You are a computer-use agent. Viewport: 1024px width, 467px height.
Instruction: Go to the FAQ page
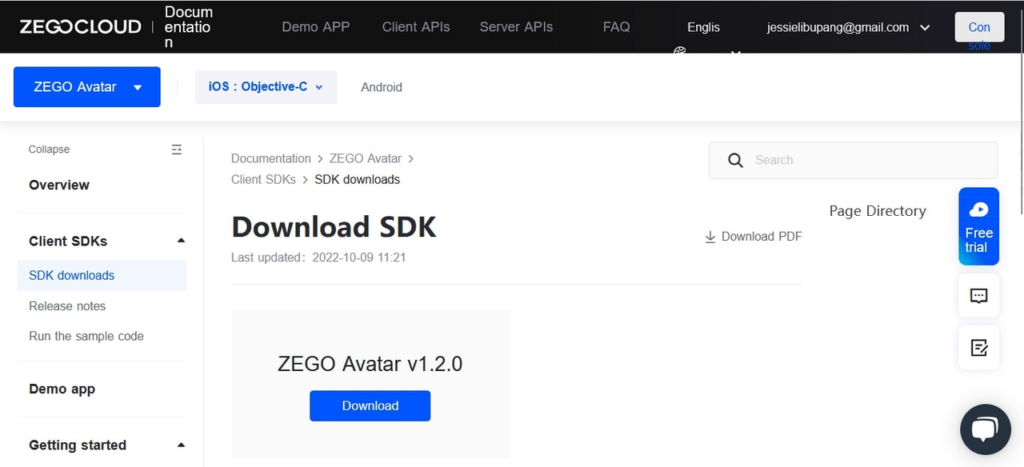point(616,27)
